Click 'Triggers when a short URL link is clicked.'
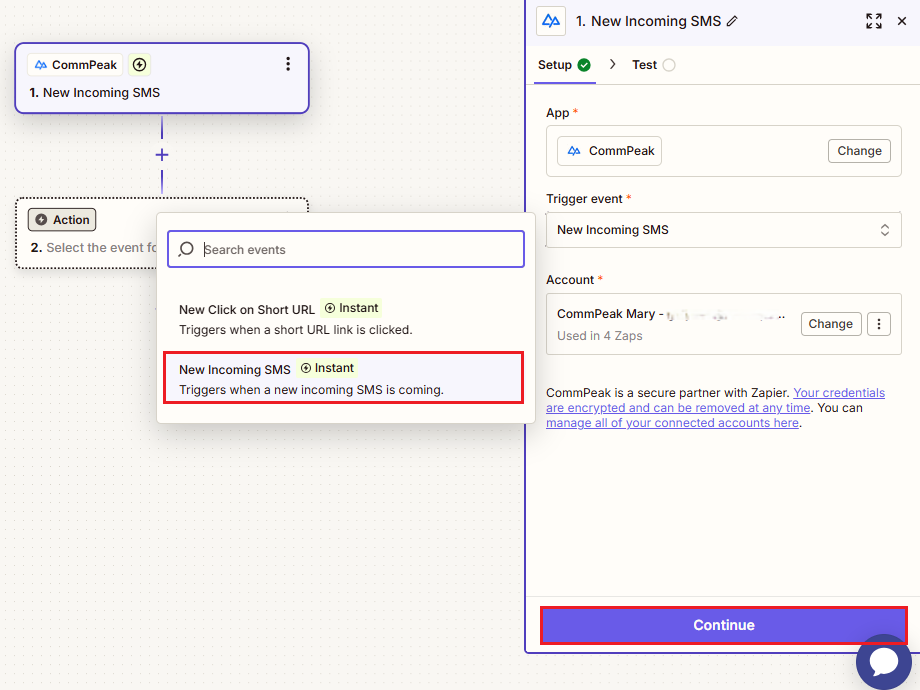 [x=295, y=330]
